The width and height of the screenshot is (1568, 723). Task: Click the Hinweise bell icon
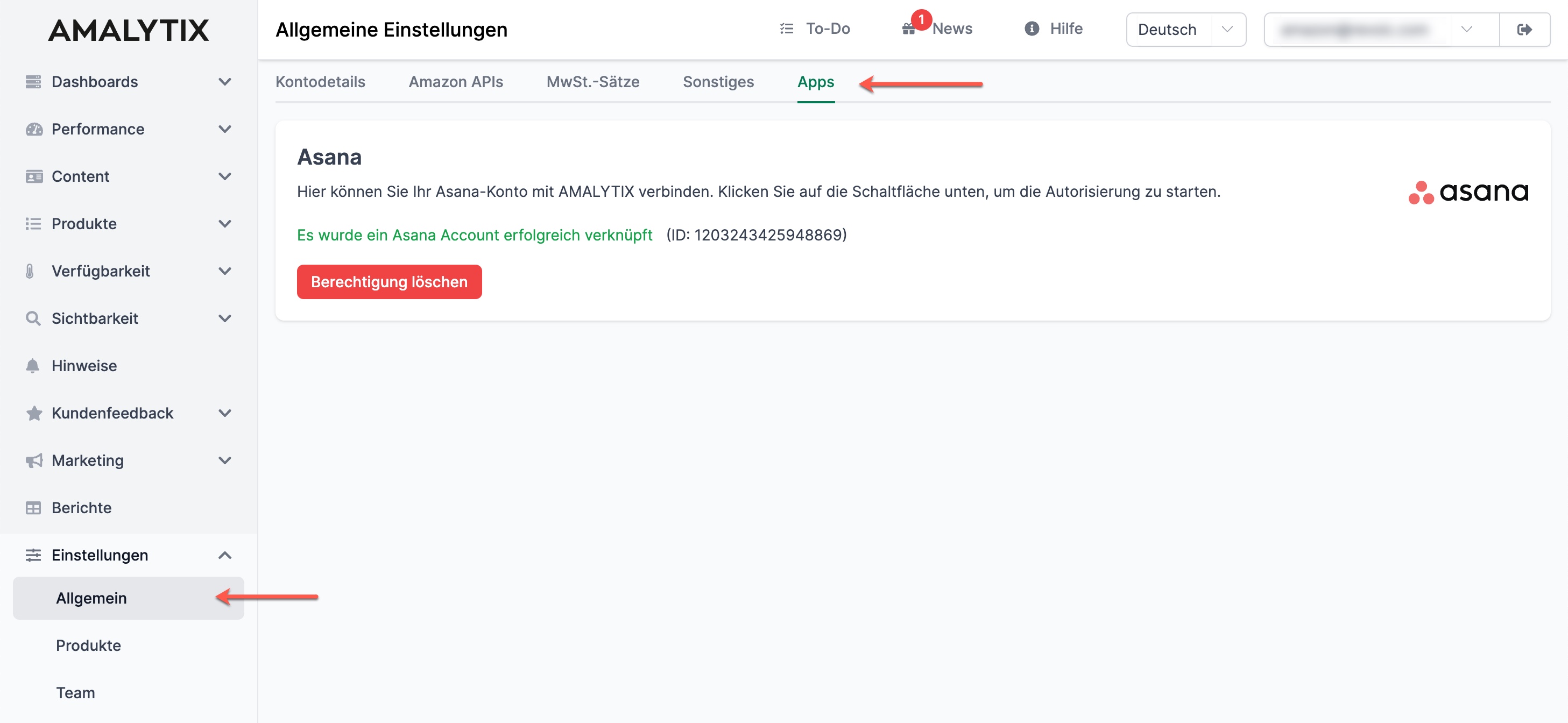(33, 366)
